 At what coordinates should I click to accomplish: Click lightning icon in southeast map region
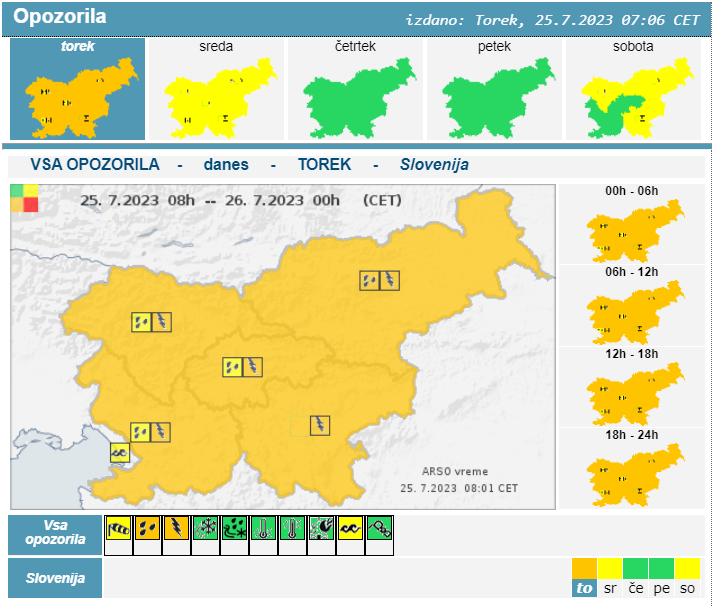pyautogui.click(x=320, y=425)
